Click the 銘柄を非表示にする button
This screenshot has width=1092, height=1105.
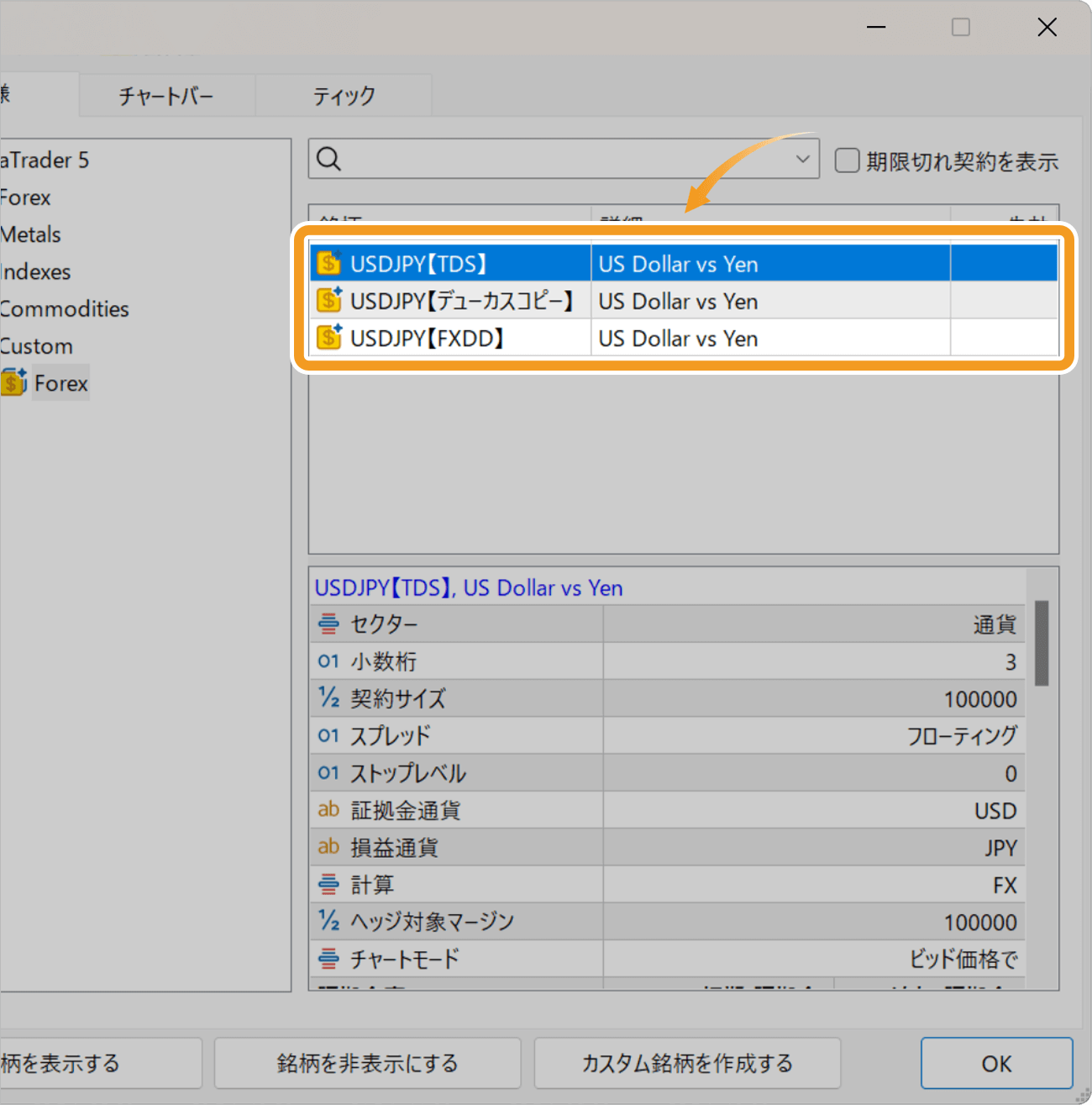tap(368, 1063)
